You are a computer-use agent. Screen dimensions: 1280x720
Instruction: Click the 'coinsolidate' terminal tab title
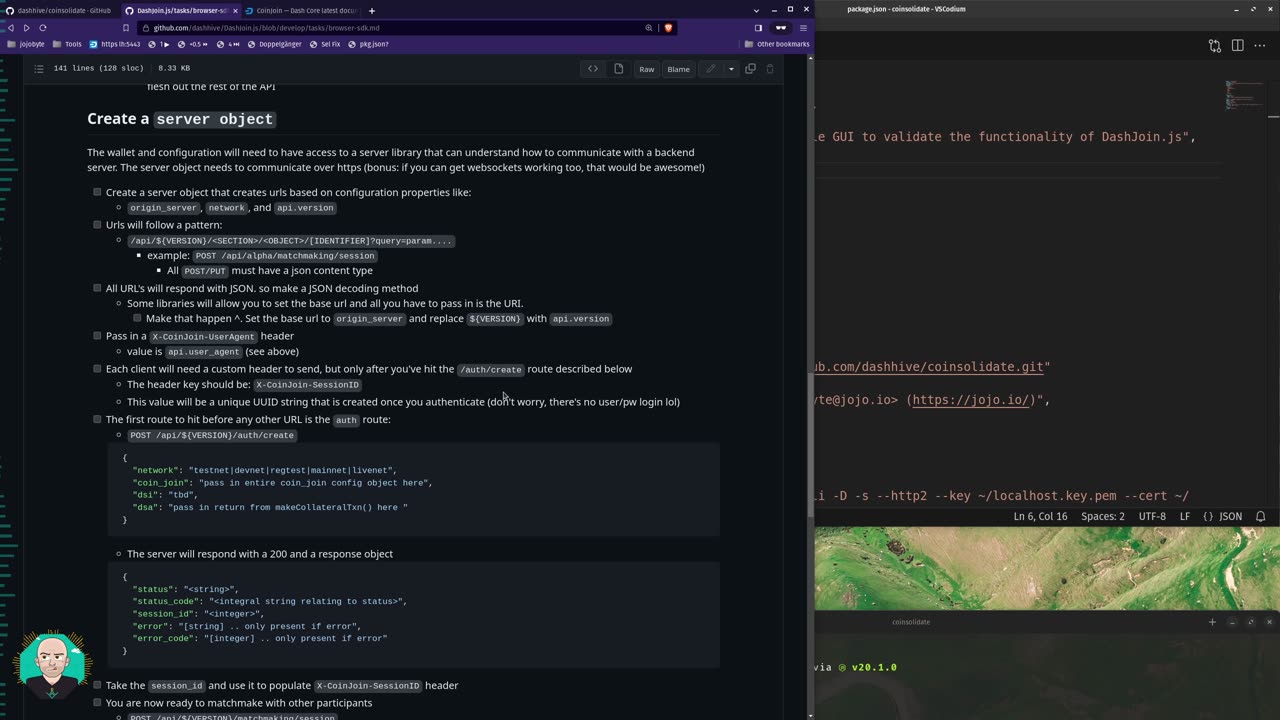(911, 622)
